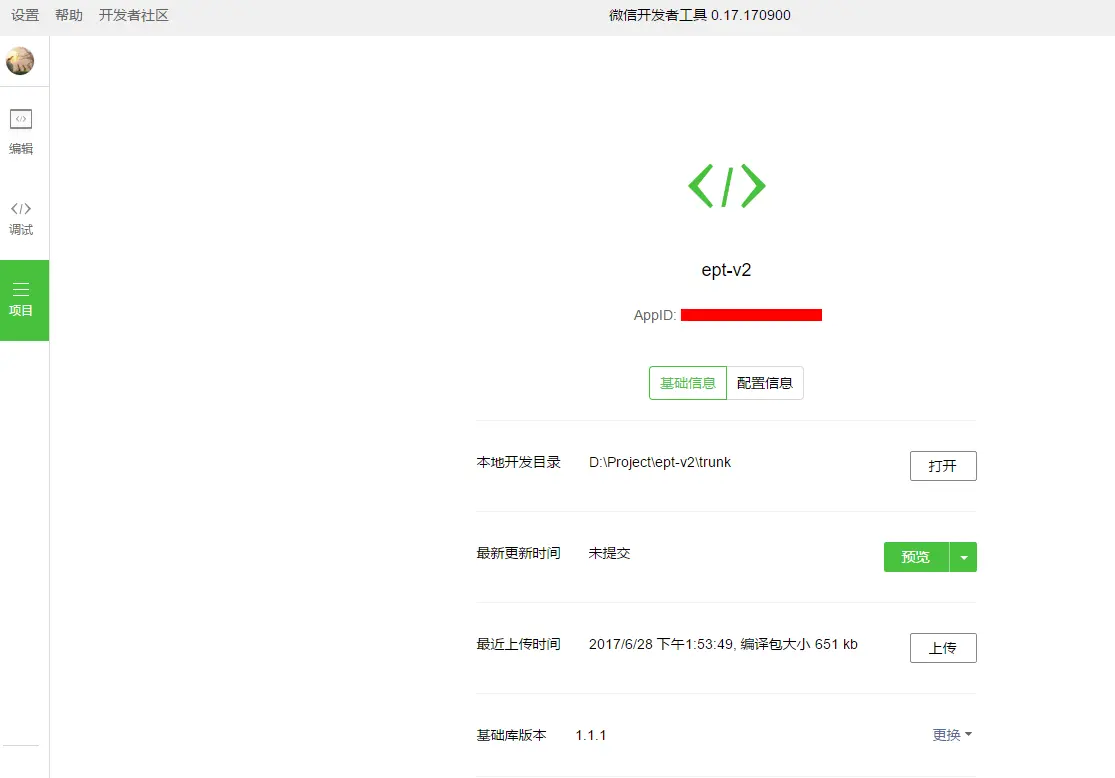Viewport: 1115px width, 778px height.
Task: Click the AppID label
Action: tap(655, 315)
